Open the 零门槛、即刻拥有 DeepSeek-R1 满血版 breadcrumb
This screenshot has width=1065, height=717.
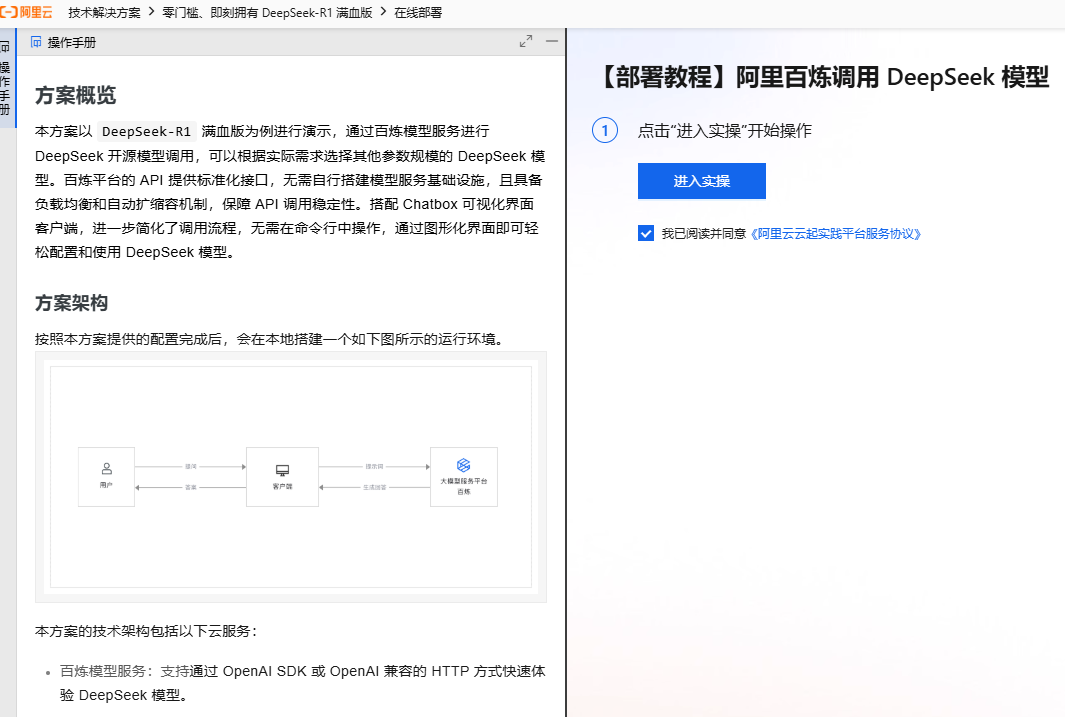point(267,13)
